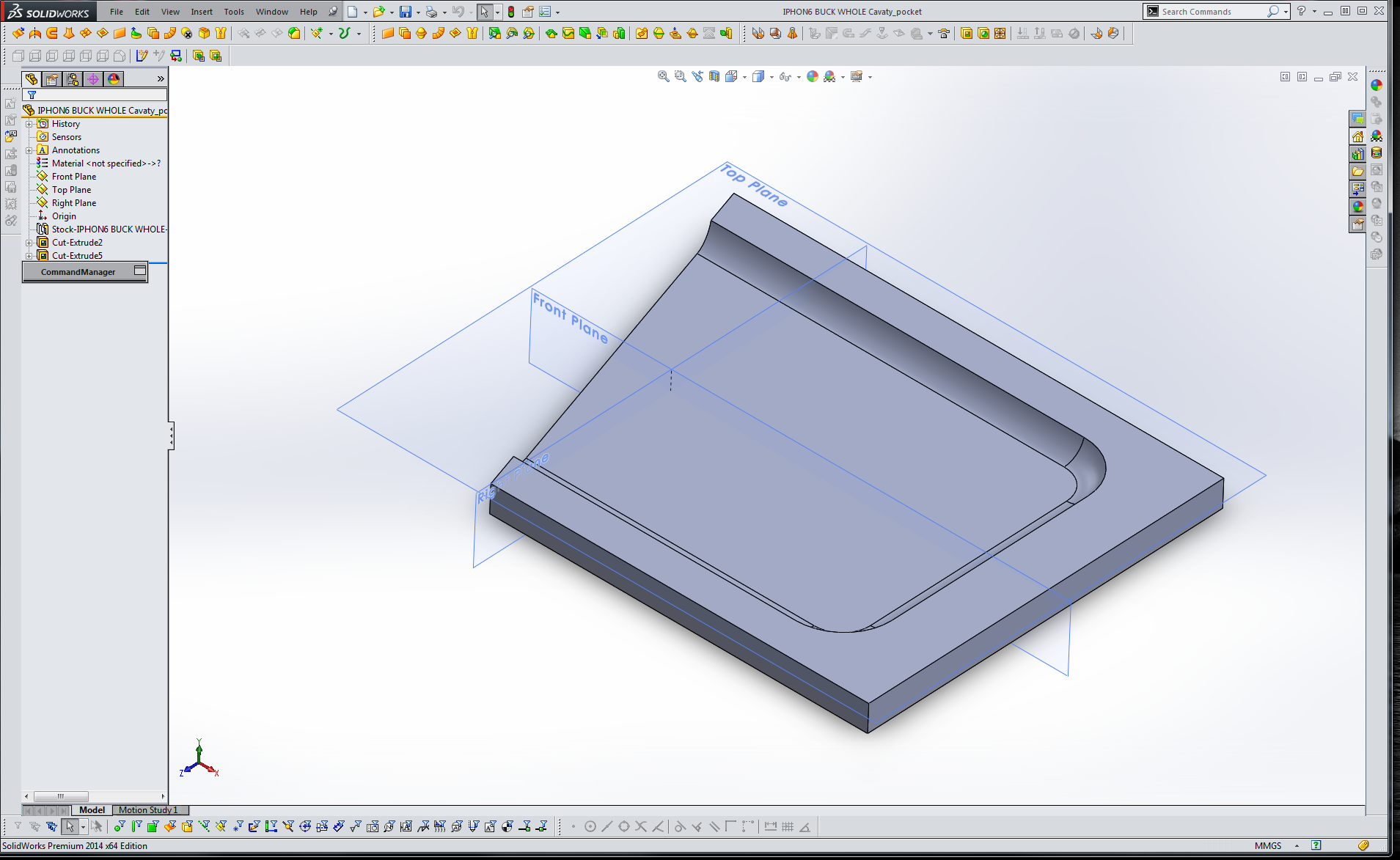
Task: Open the ConfigurationManager tab icon
Action: [x=73, y=79]
